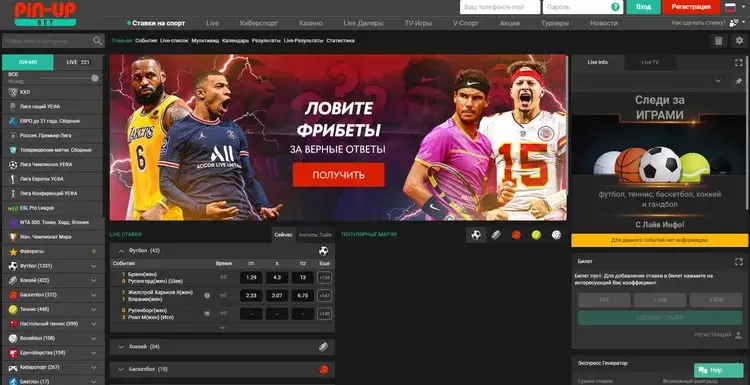Switch to the Live TV tab
Screen dimensions: 750x385
pyautogui.click(x=650, y=63)
